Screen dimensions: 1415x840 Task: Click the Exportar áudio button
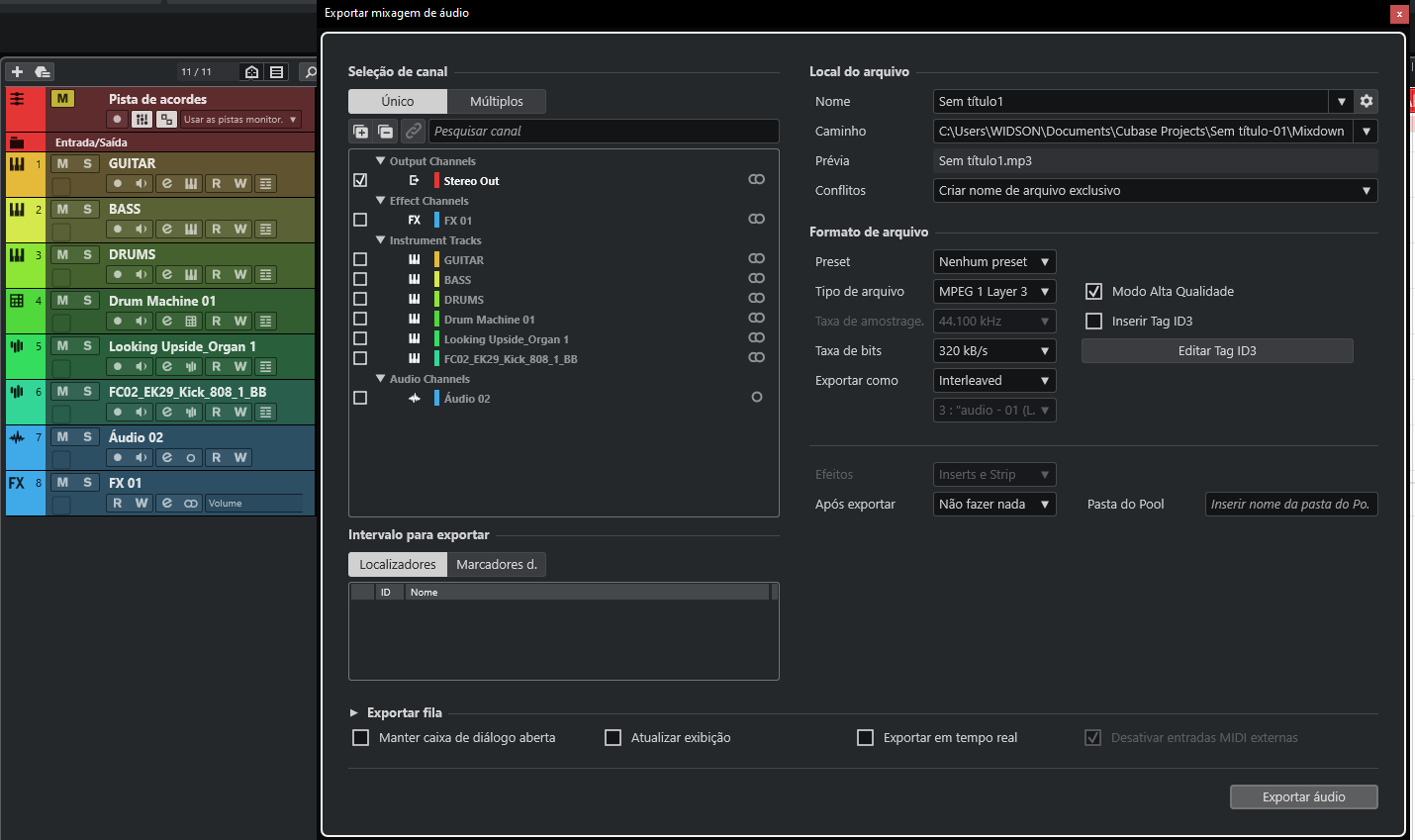pyautogui.click(x=1303, y=796)
